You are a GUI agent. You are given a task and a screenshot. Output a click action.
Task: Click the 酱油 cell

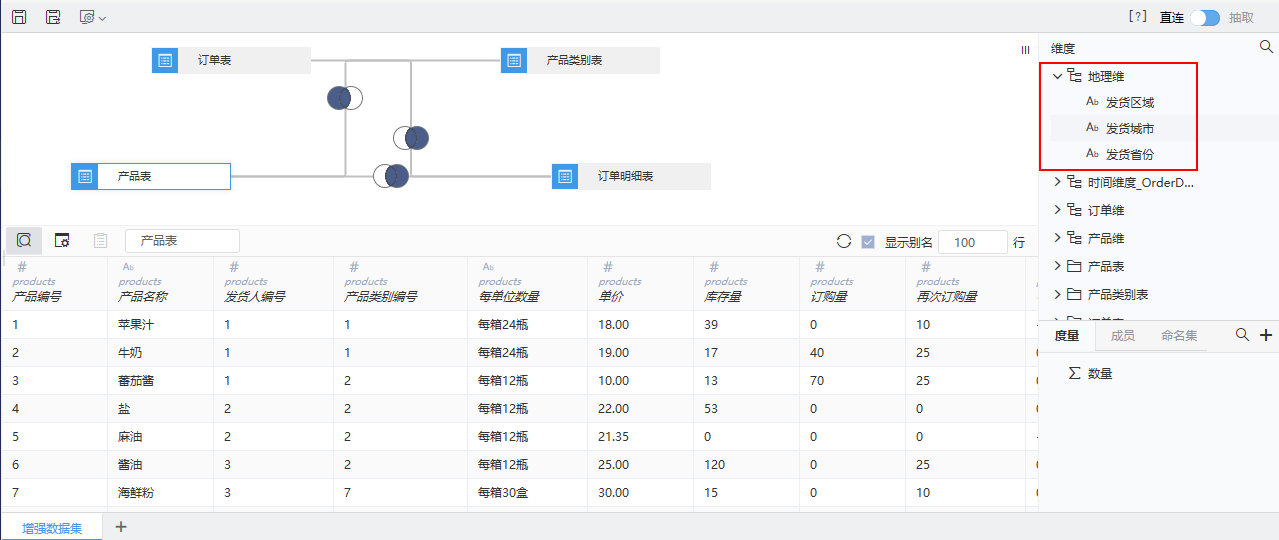(x=130, y=465)
